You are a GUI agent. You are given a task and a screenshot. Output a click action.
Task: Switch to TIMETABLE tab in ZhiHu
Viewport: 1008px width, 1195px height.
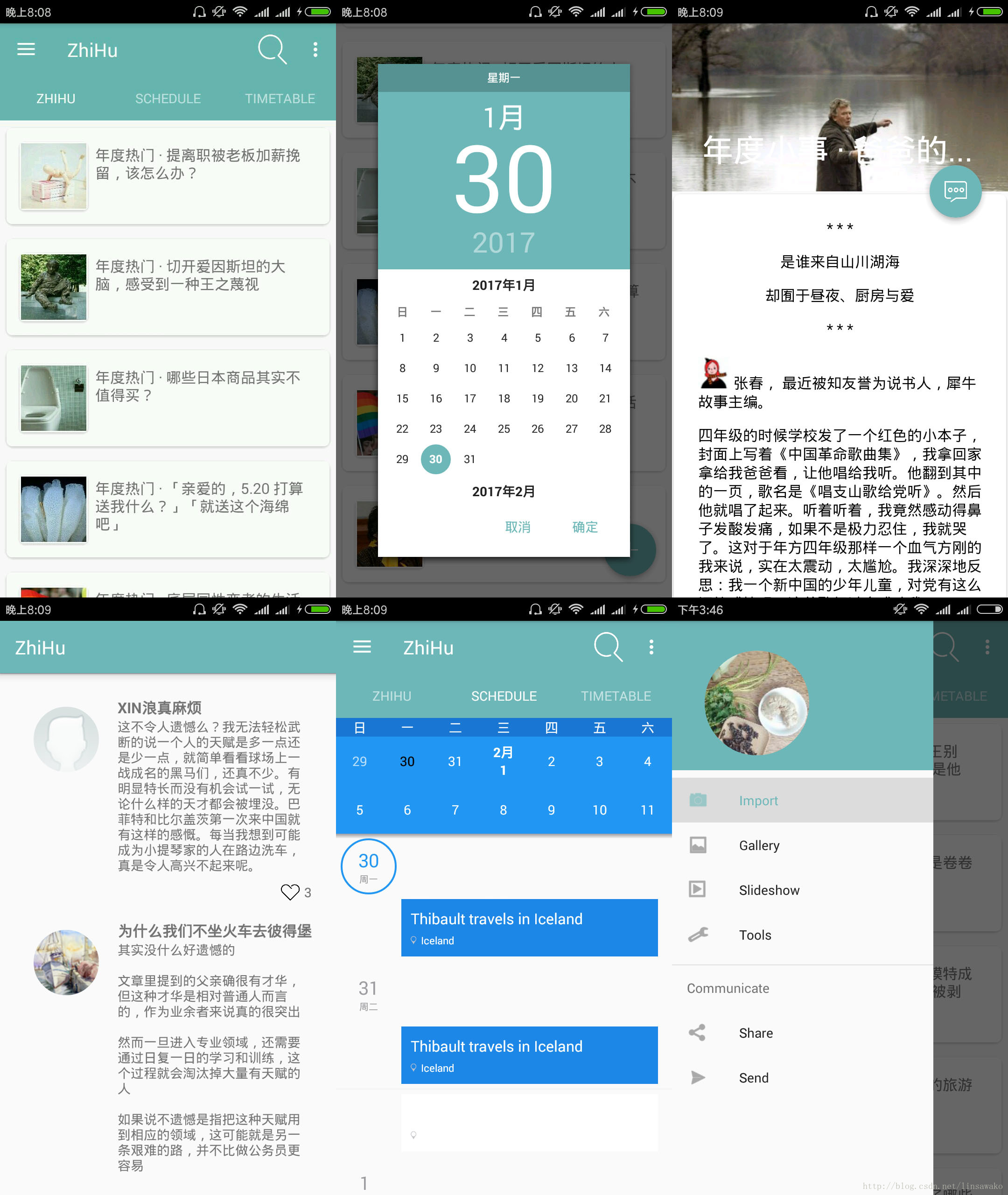pos(280,98)
